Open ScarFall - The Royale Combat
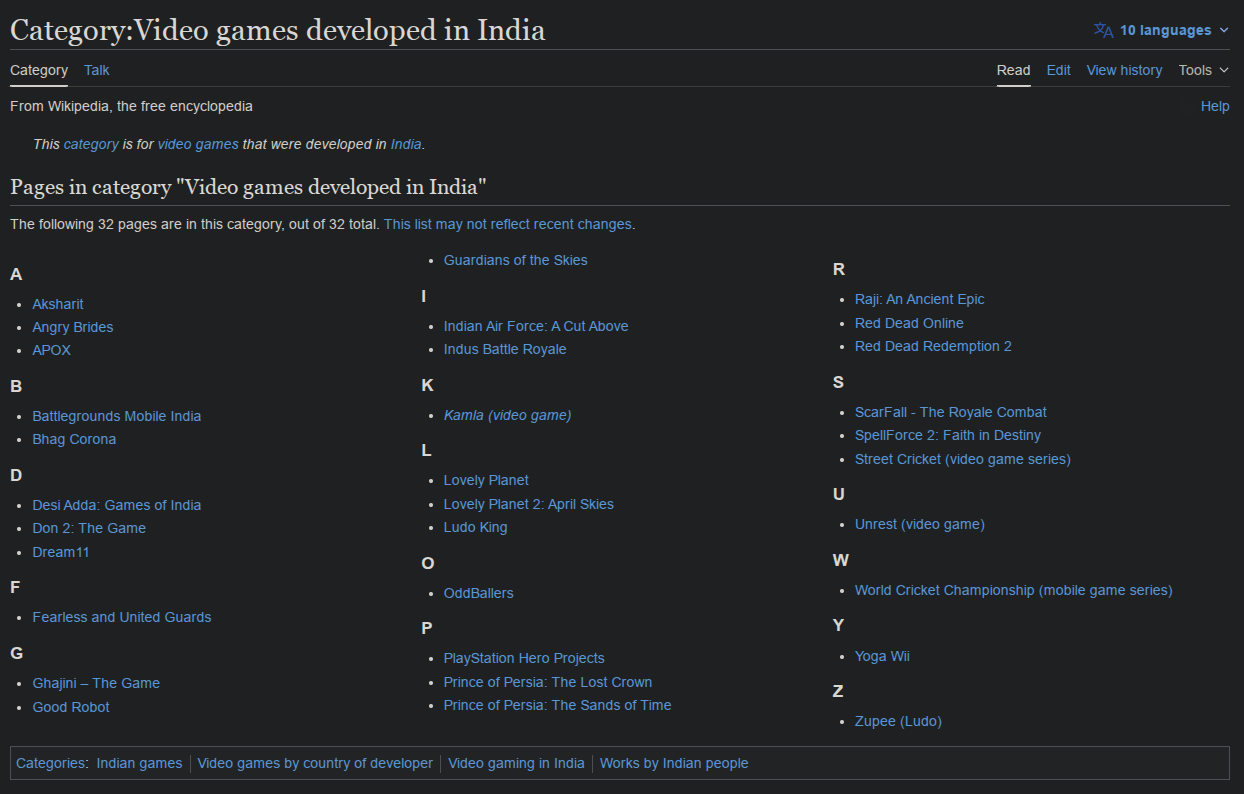Image resolution: width=1244 pixels, height=794 pixels. point(951,412)
